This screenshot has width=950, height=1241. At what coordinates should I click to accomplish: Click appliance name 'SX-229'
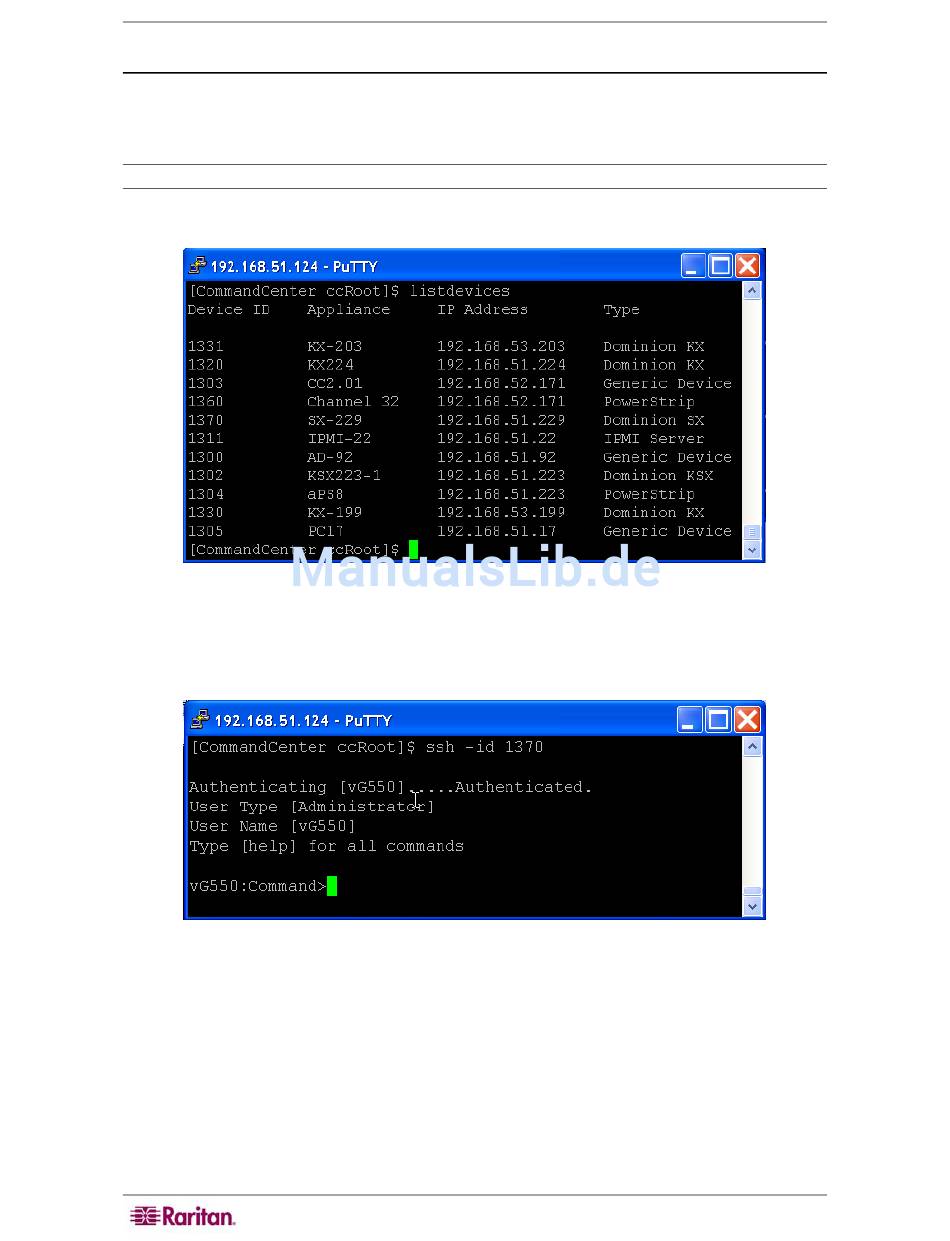(335, 420)
